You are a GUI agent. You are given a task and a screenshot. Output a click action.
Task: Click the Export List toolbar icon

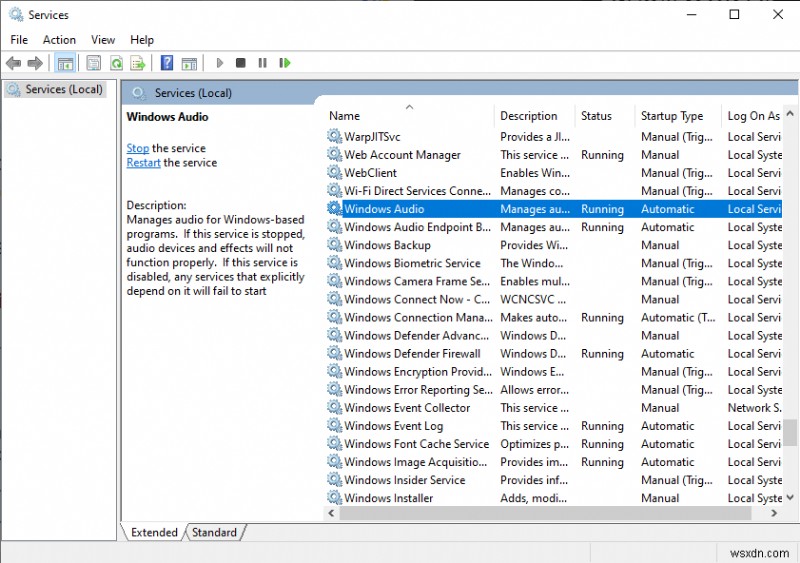point(138,63)
